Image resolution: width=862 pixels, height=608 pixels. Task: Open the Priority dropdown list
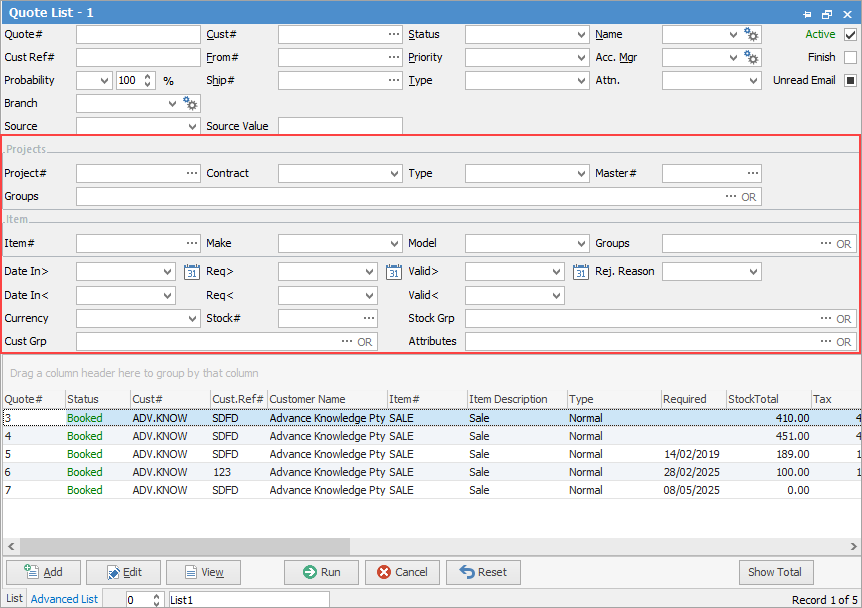[581, 58]
